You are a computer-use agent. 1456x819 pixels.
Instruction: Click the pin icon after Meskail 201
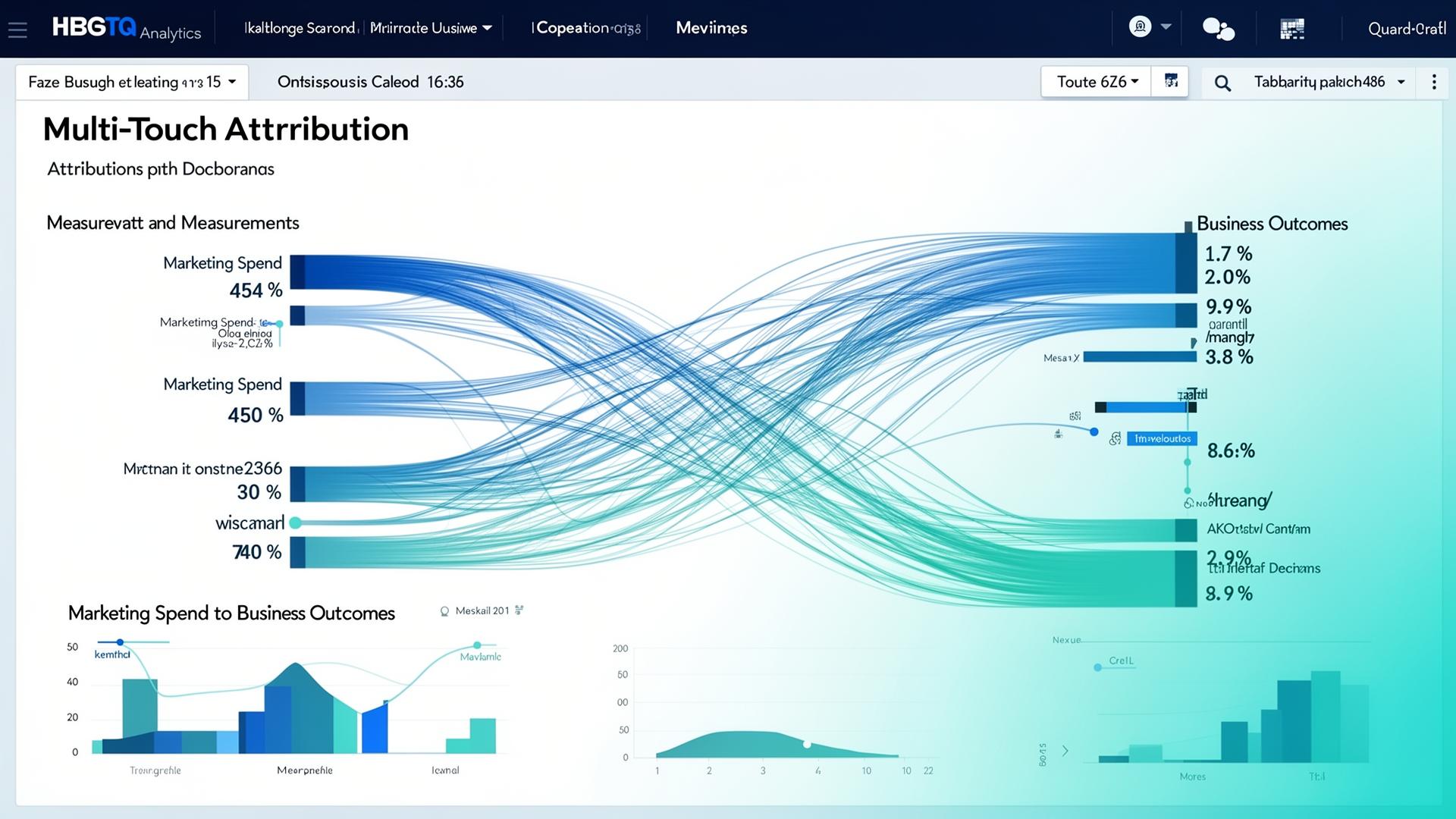[519, 610]
